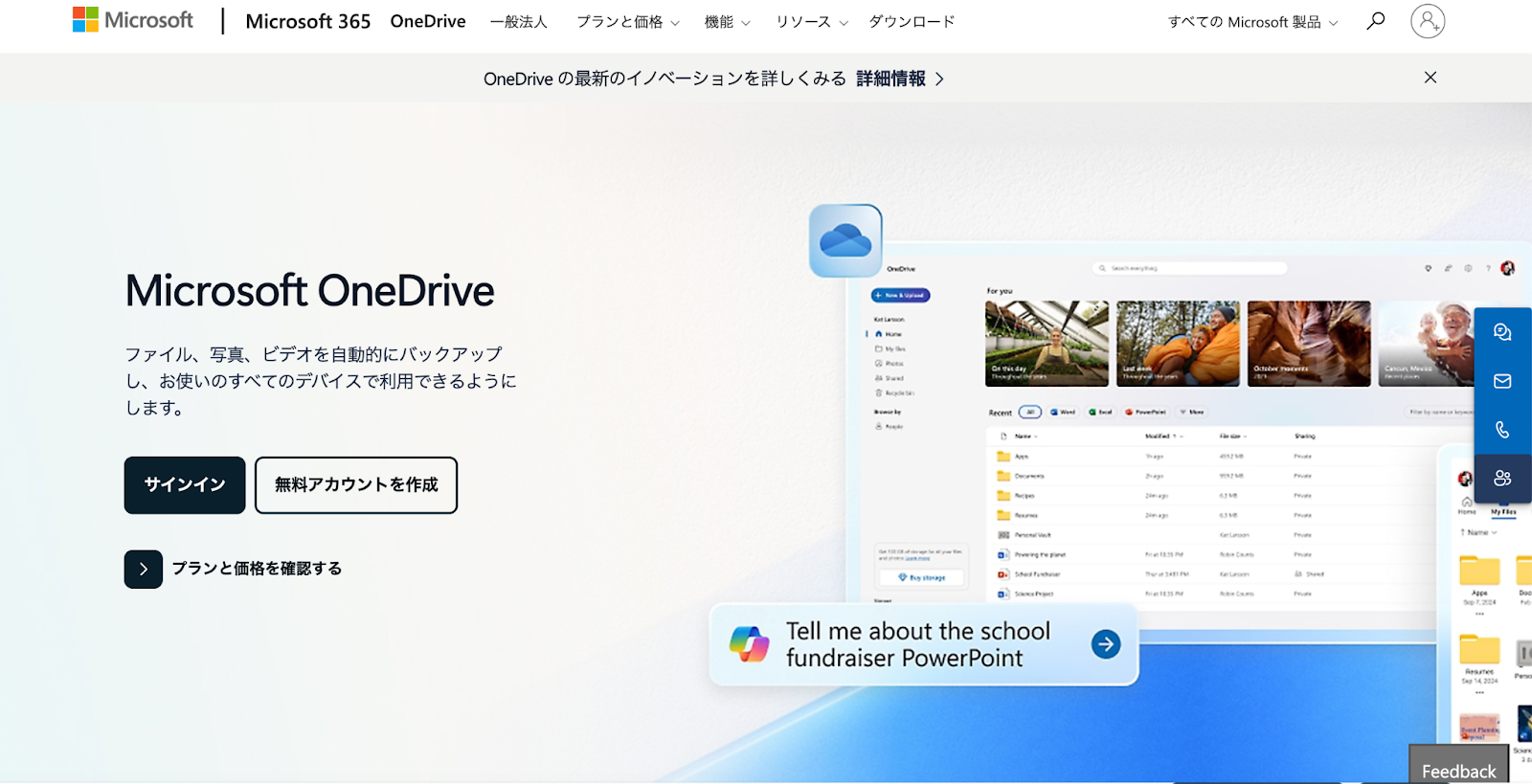Open the search magnifier icon
1532x784 pixels.
click(x=1376, y=21)
